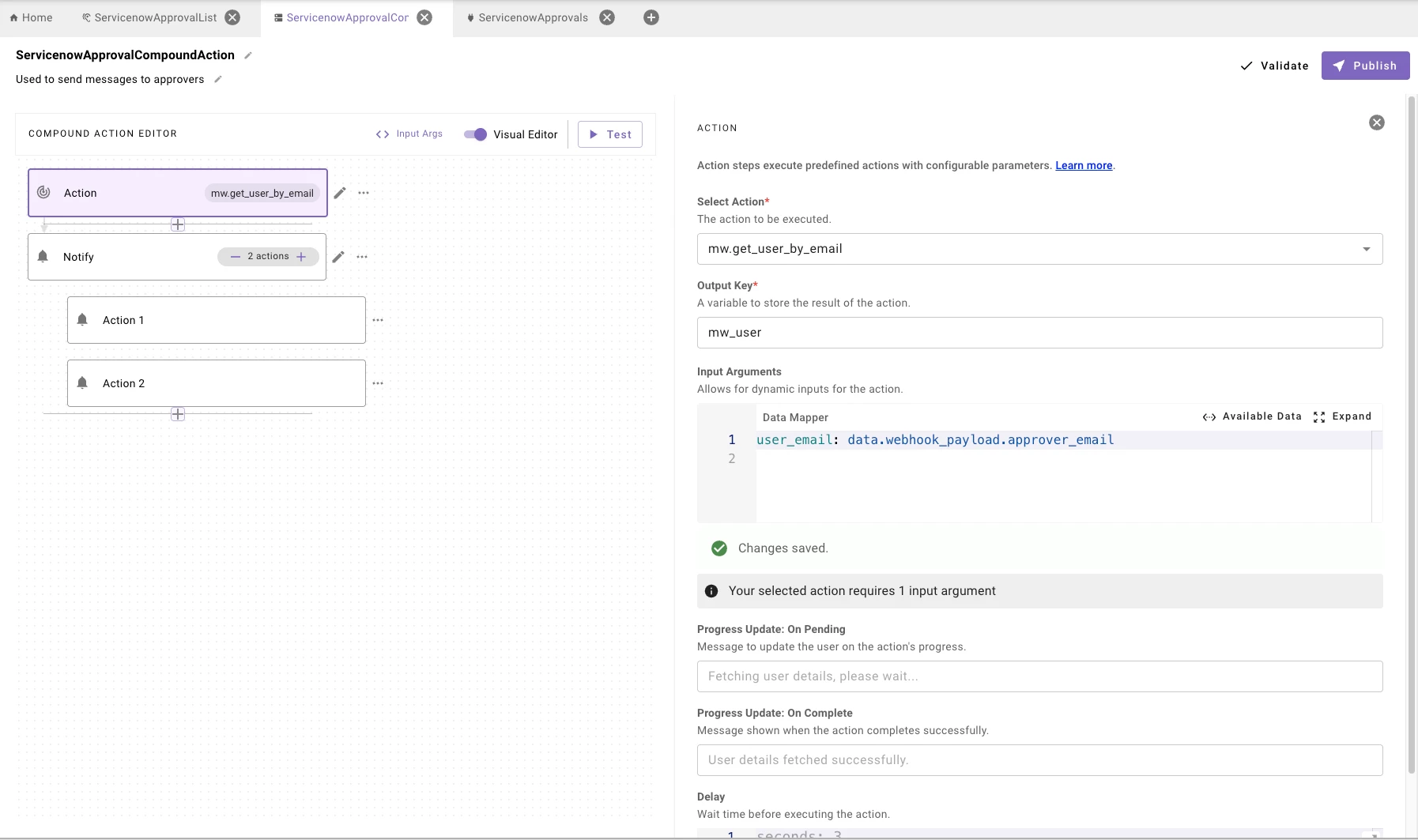Click the Action panel scrollbar
Viewport: 1418px width, 840px height.
click(x=1412, y=435)
